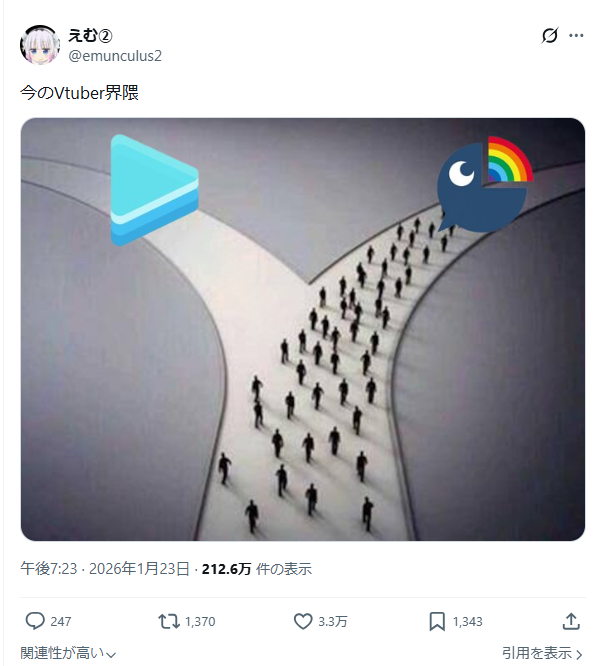Click the 1,370 reposts count
This screenshot has height=666, width=602.
(x=200, y=622)
